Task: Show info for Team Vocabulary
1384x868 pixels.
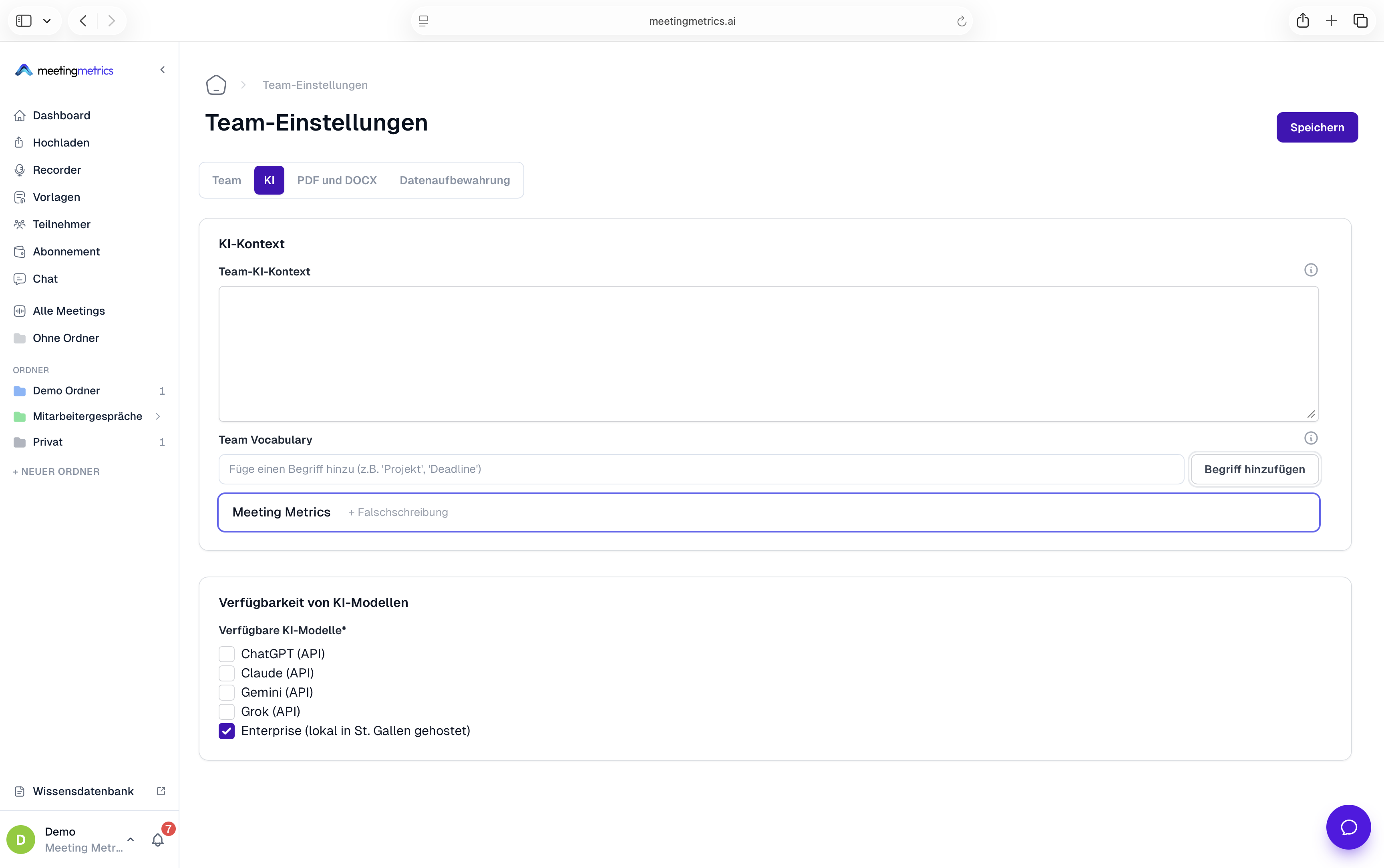Action: pos(1311,438)
